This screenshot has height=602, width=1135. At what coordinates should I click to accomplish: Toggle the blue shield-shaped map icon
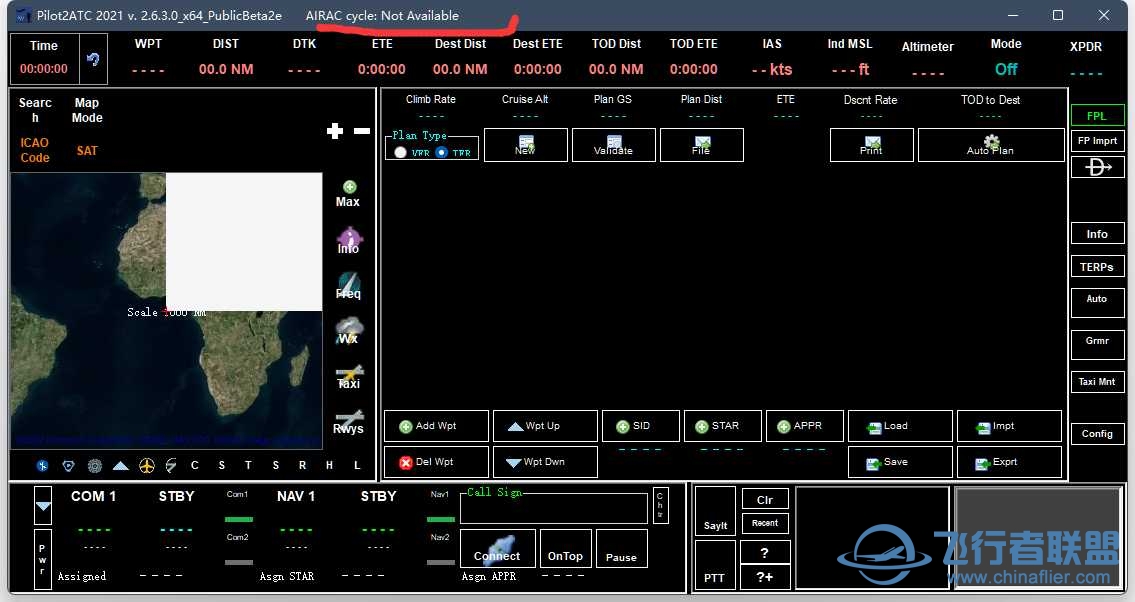68,466
